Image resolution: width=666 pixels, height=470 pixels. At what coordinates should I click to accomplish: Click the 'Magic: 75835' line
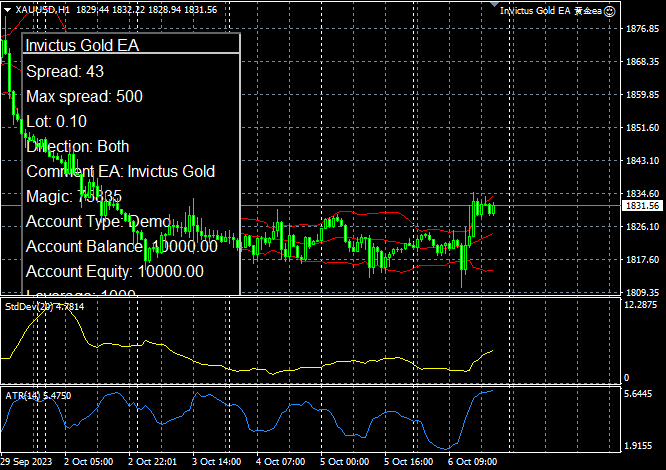pos(74,196)
